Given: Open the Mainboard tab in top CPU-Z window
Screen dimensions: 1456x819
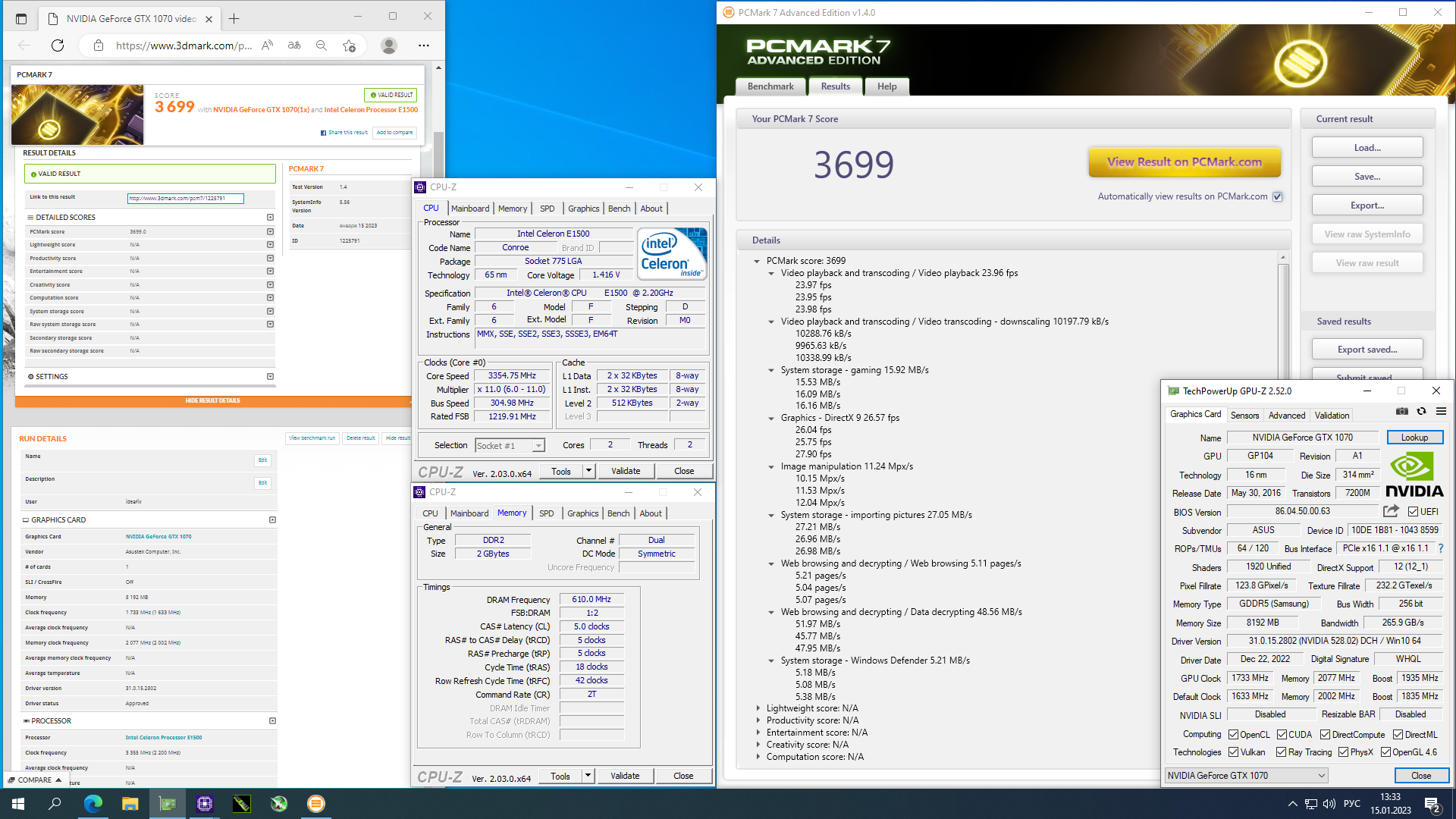Looking at the screenshot, I should [x=470, y=209].
